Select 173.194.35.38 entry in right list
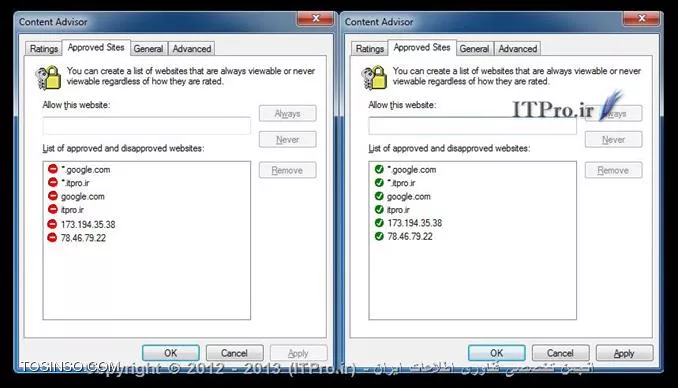Viewport: 678px width, 388px height. point(415,223)
